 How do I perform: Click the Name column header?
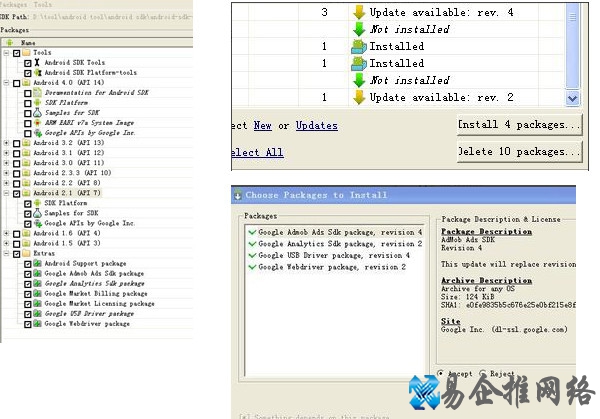pos(28,42)
